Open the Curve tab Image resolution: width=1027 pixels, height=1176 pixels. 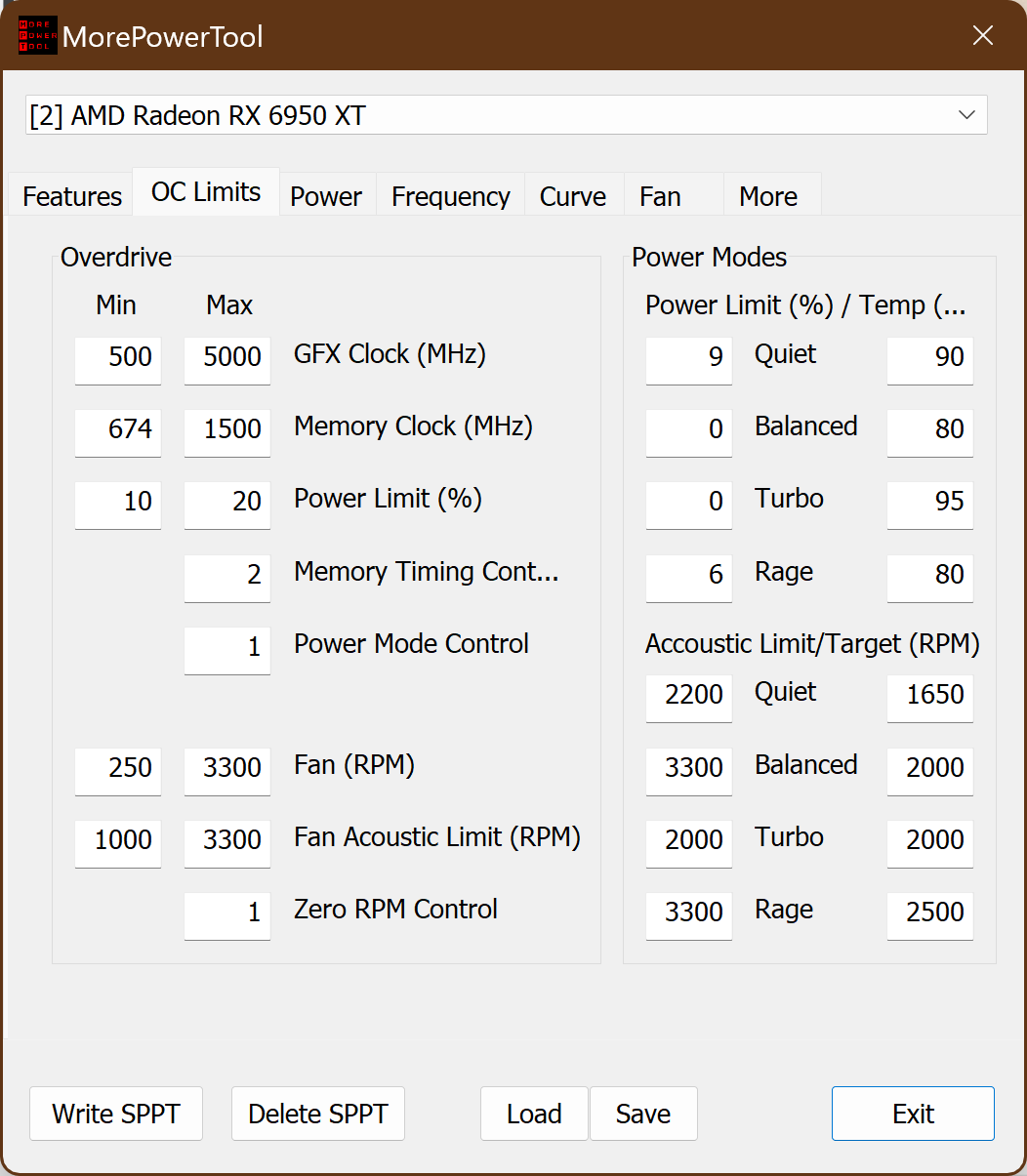573,196
